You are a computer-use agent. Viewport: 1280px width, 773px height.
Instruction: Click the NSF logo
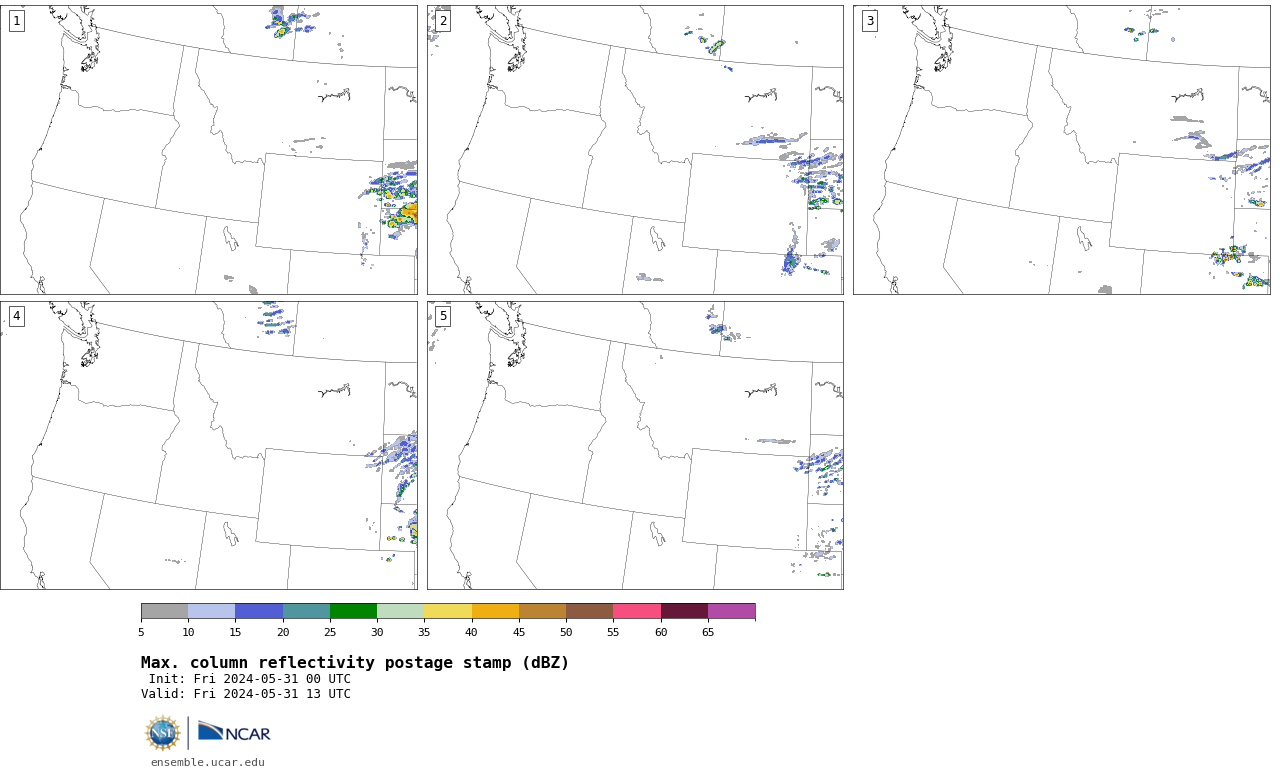[x=163, y=733]
